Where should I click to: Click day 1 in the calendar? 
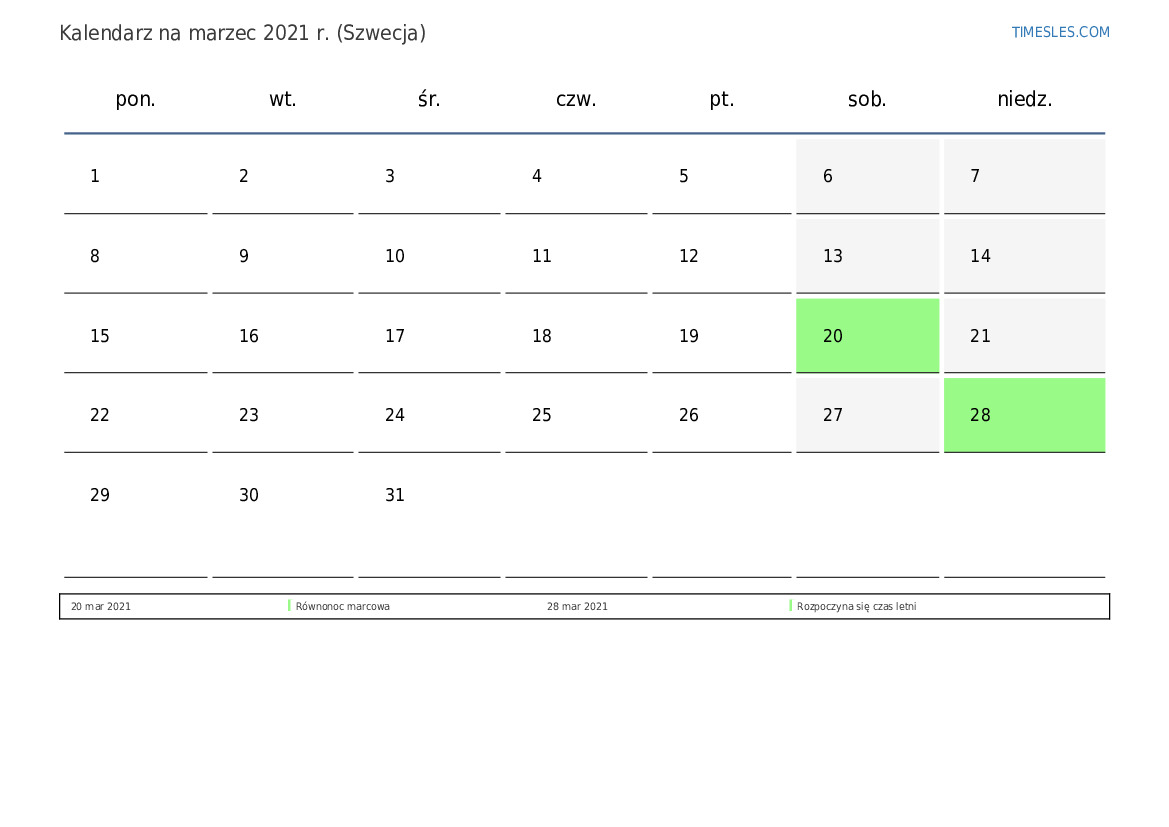coord(136,176)
